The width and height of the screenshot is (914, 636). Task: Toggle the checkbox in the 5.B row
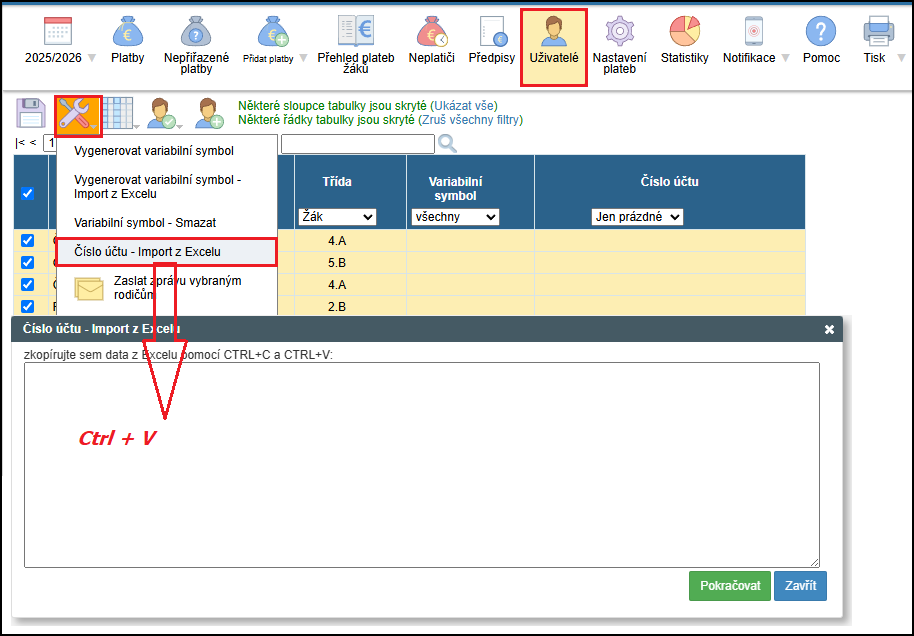(28, 262)
